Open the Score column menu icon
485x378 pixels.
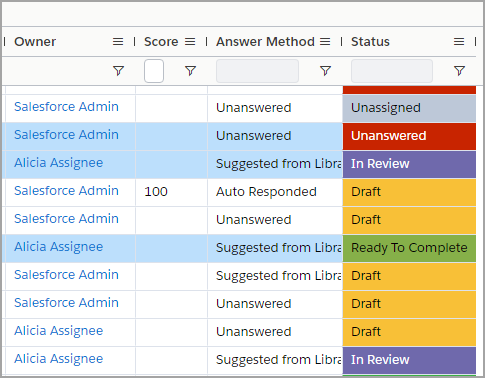[x=190, y=42]
